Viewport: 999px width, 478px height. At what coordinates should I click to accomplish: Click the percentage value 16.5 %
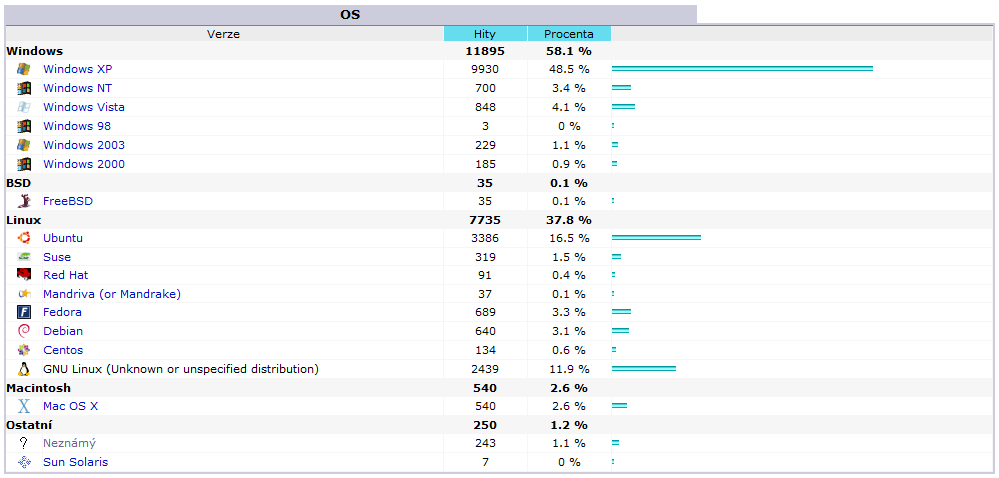pyautogui.click(x=569, y=238)
